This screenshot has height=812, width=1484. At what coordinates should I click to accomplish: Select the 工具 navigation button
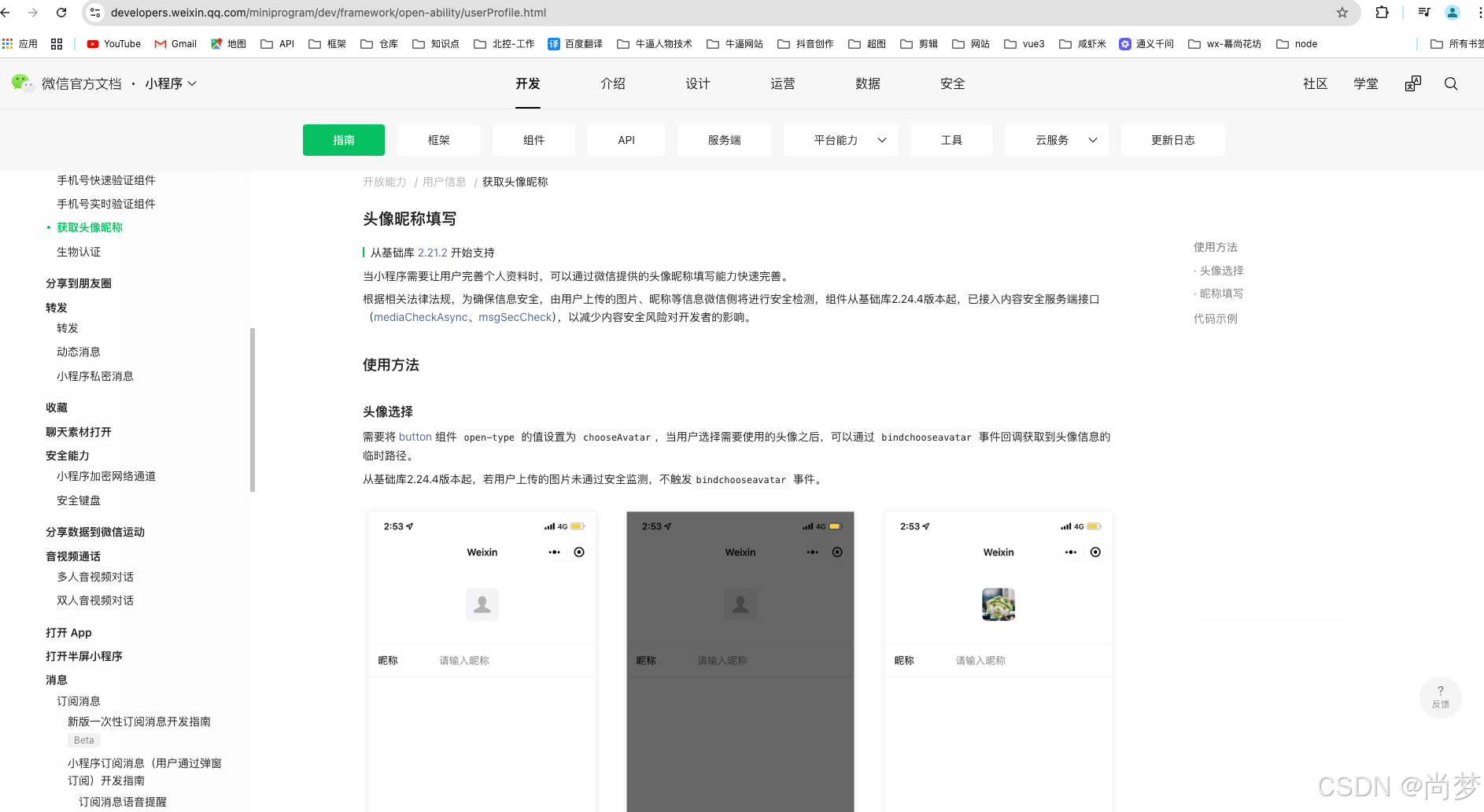pos(951,140)
